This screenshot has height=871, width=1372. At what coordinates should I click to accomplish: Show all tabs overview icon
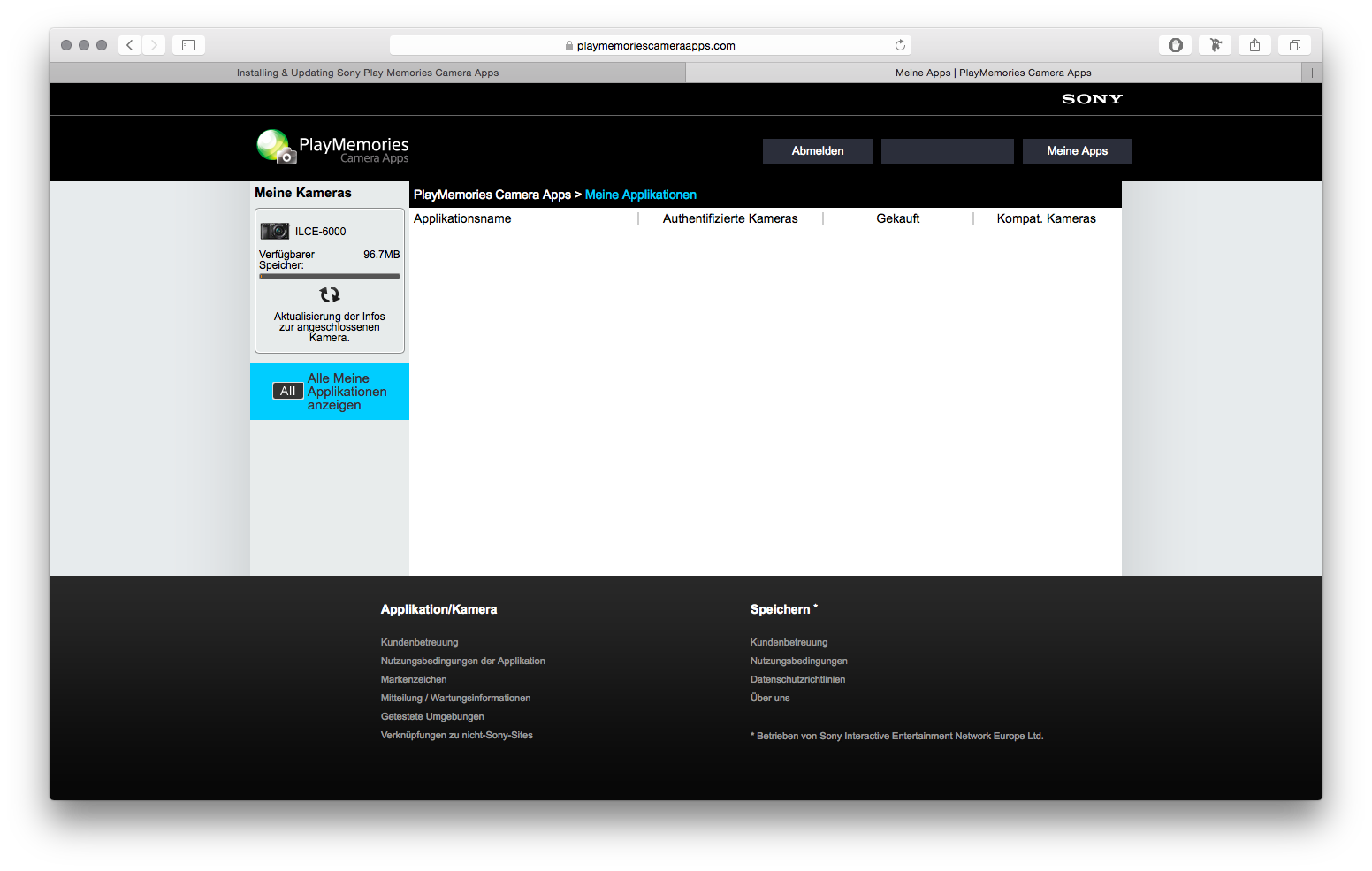pos(1294,45)
